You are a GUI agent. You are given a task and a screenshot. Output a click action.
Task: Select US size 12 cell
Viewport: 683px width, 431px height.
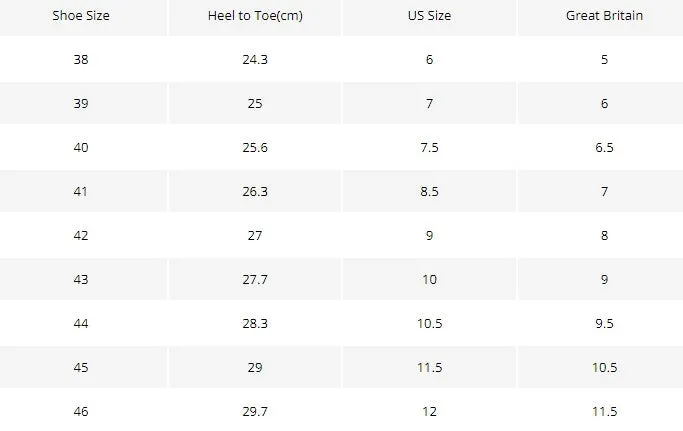pos(429,411)
